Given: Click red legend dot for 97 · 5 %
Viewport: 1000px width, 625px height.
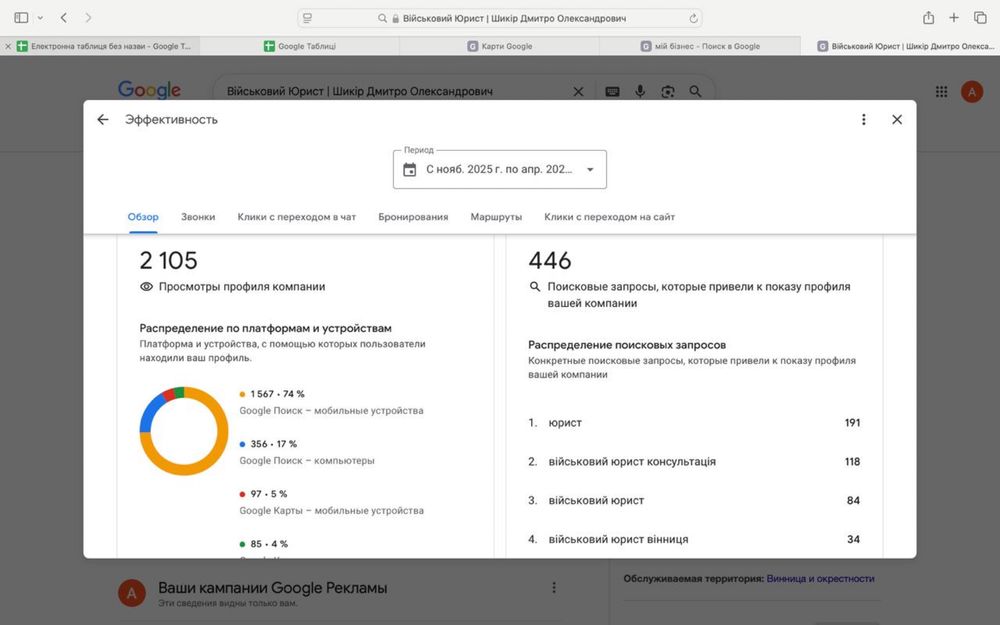Looking at the screenshot, I should click(x=242, y=494).
